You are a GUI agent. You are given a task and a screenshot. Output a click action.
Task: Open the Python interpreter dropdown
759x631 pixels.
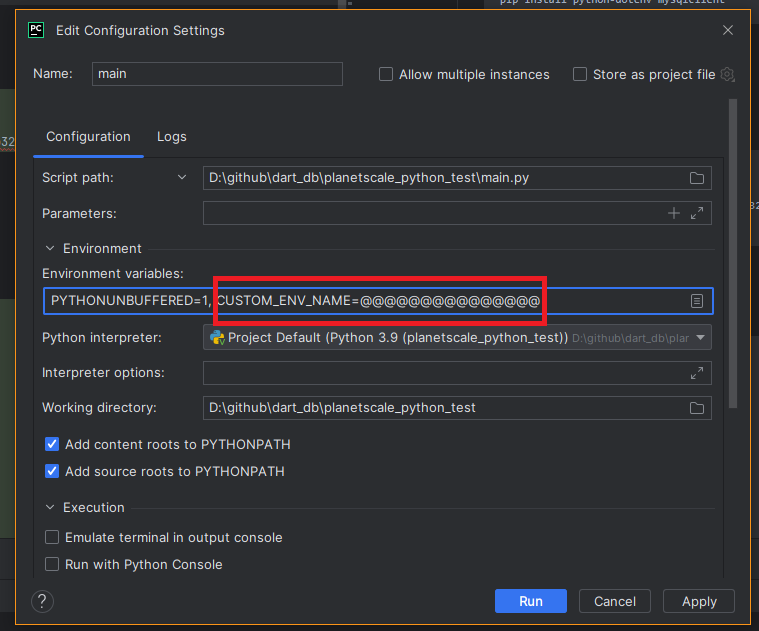click(700, 338)
